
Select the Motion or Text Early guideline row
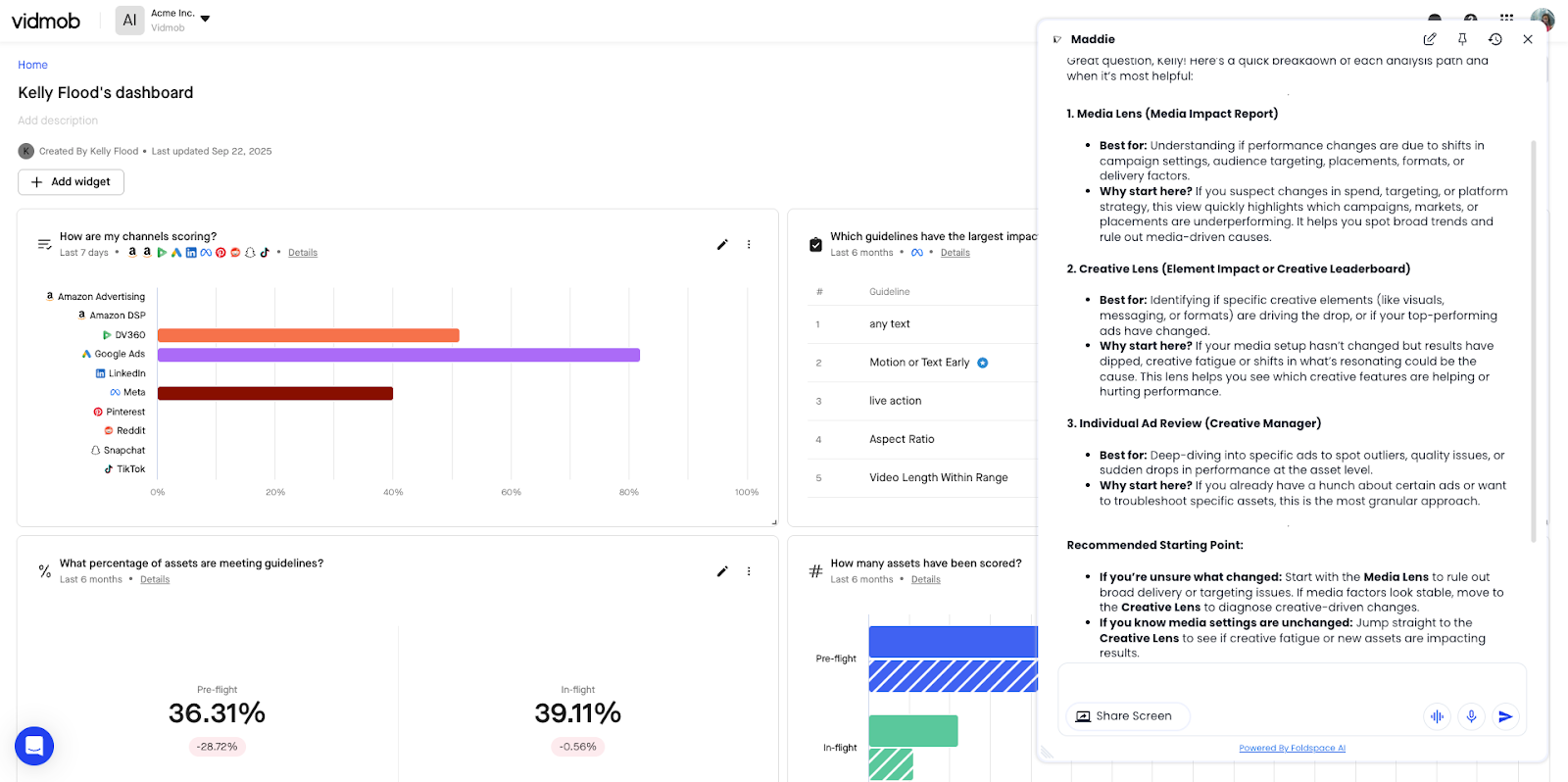point(919,363)
